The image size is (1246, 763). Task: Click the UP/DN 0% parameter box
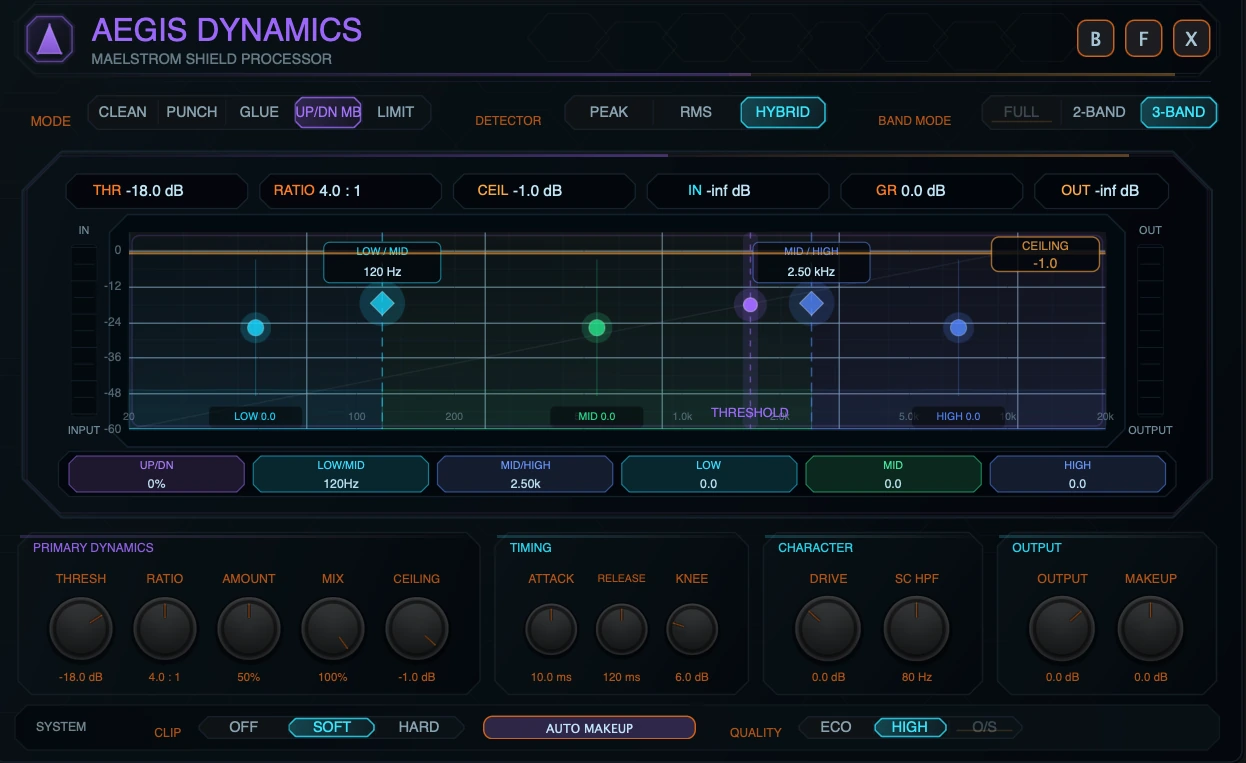pos(156,474)
